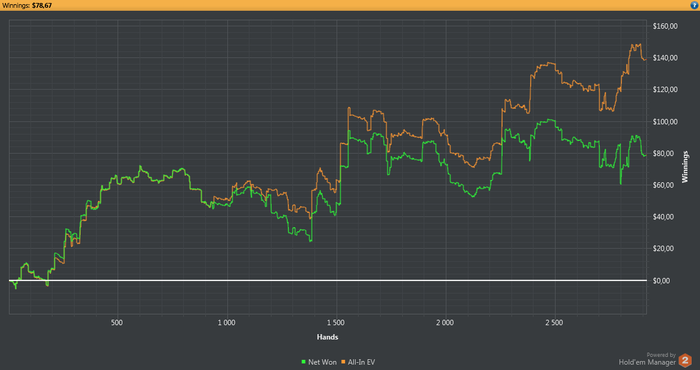Click the $140,00 y-axis label

665,58
